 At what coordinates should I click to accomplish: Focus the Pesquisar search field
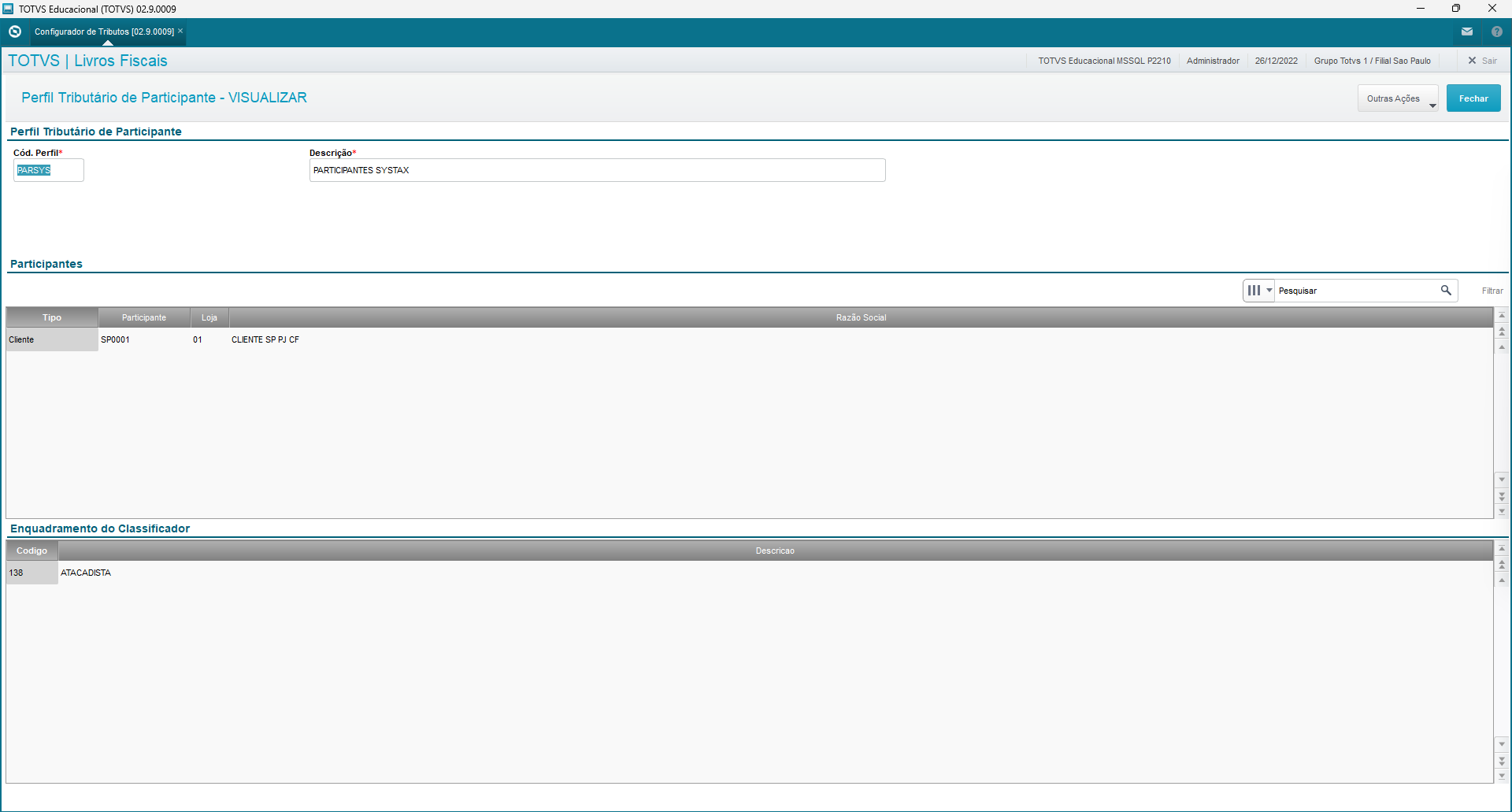pyautogui.click(x=1358, y=291)
